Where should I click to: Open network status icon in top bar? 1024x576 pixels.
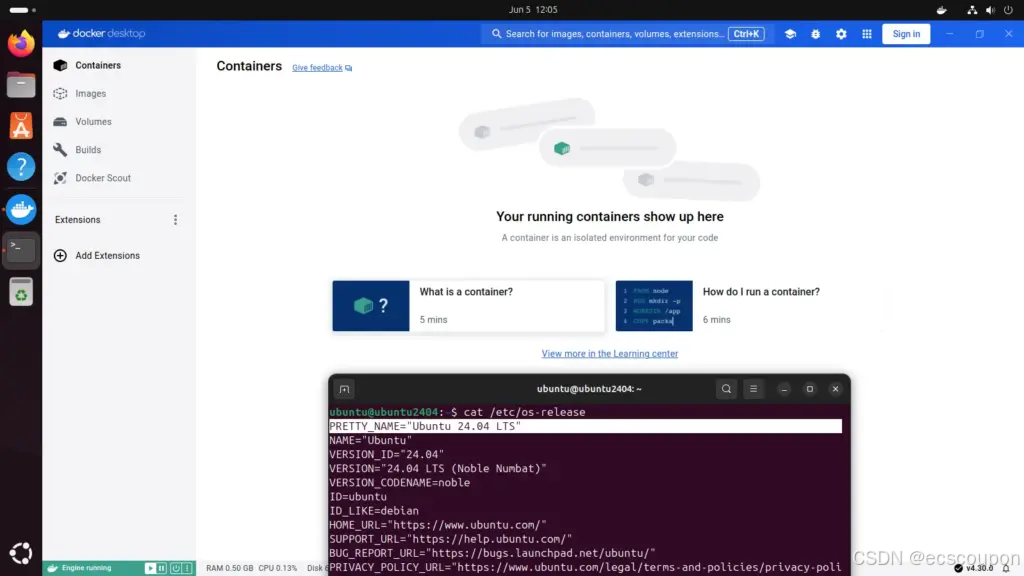tap(972, 10)
